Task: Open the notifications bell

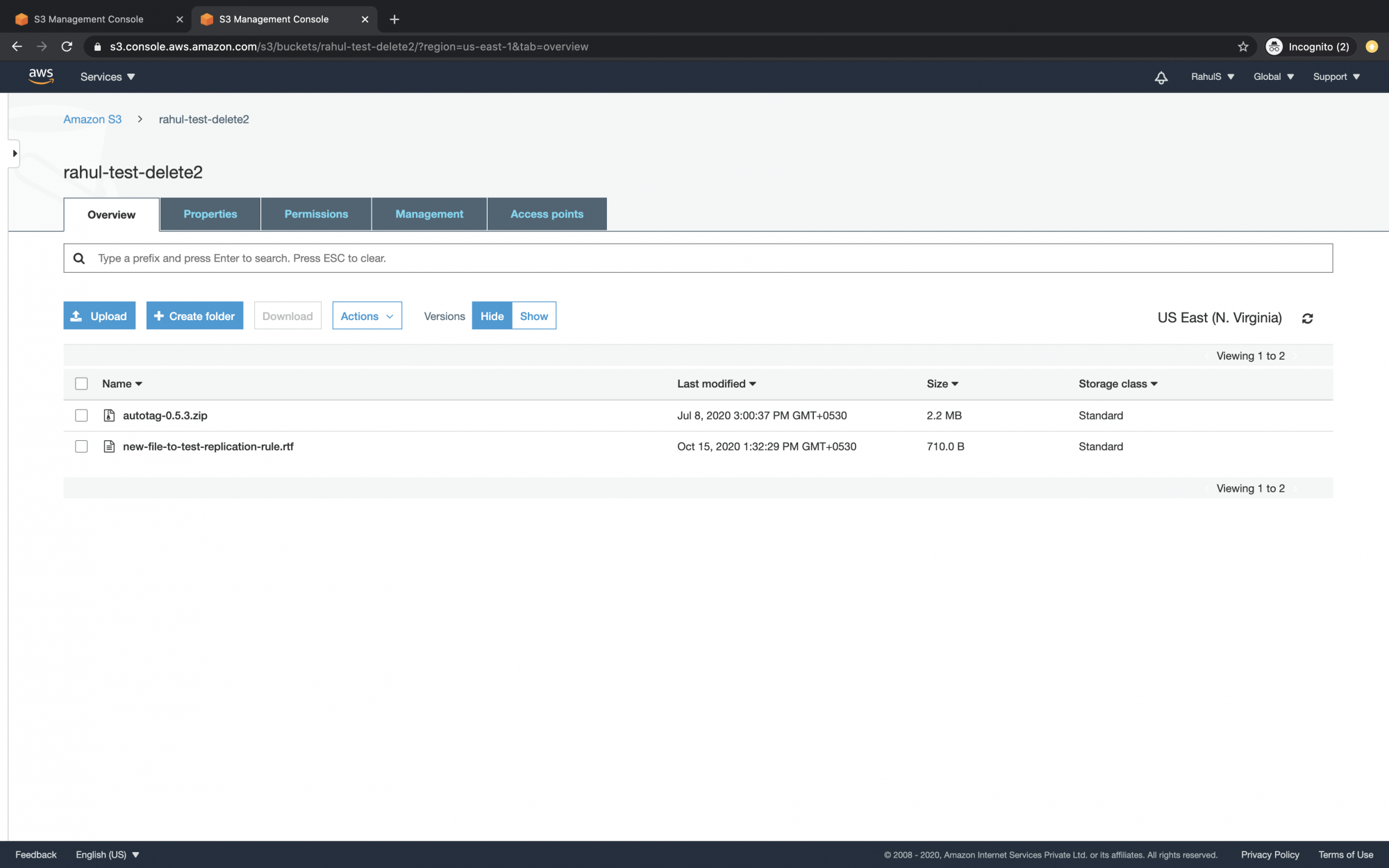Action: click(x=1161, y=78)
